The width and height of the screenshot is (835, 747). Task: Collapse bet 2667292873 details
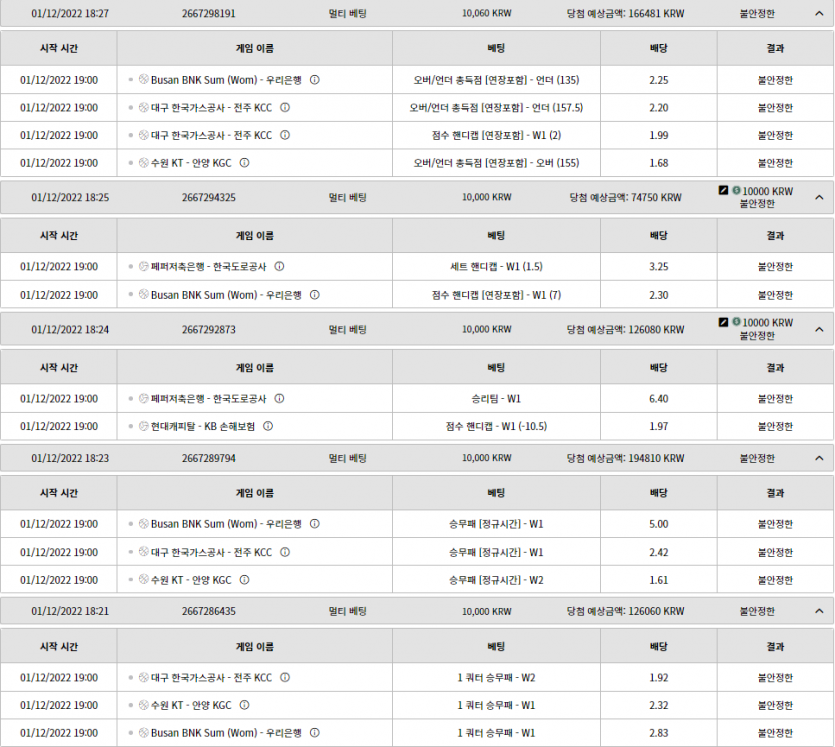tap(819, 330)
